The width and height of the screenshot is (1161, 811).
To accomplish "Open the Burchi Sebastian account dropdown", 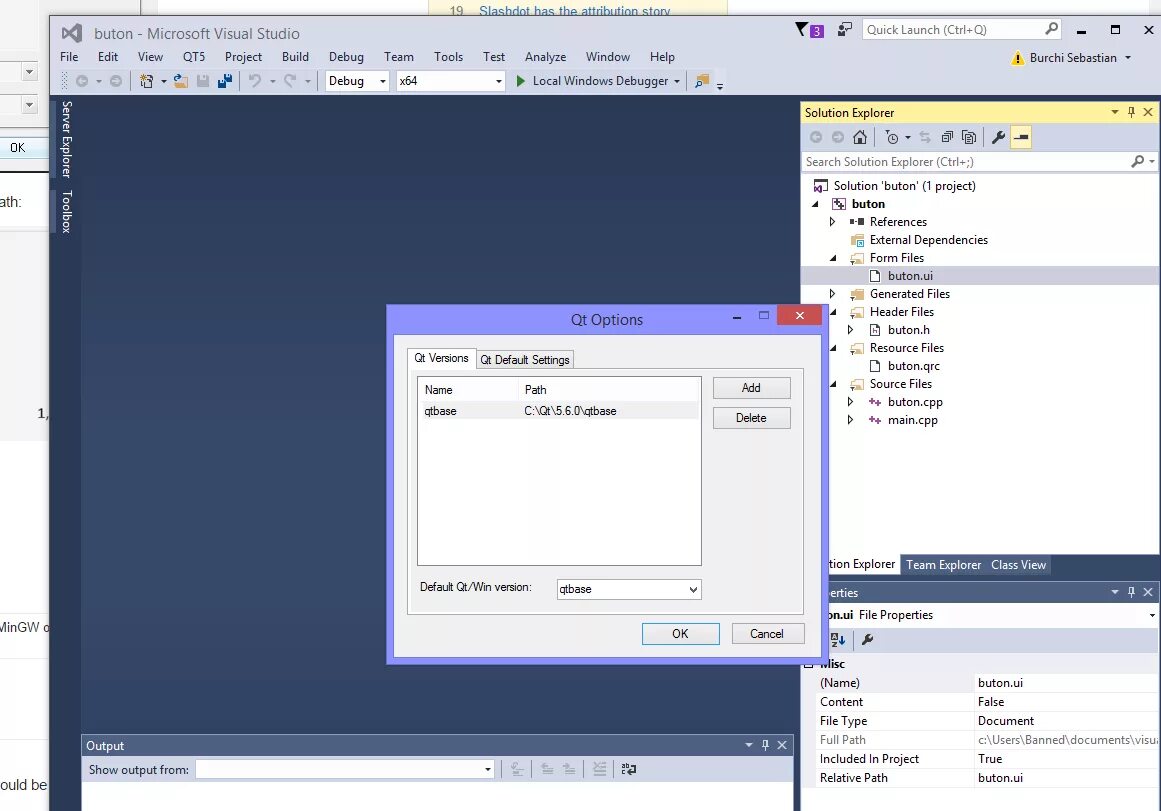I will click(x=1128, y=58).
